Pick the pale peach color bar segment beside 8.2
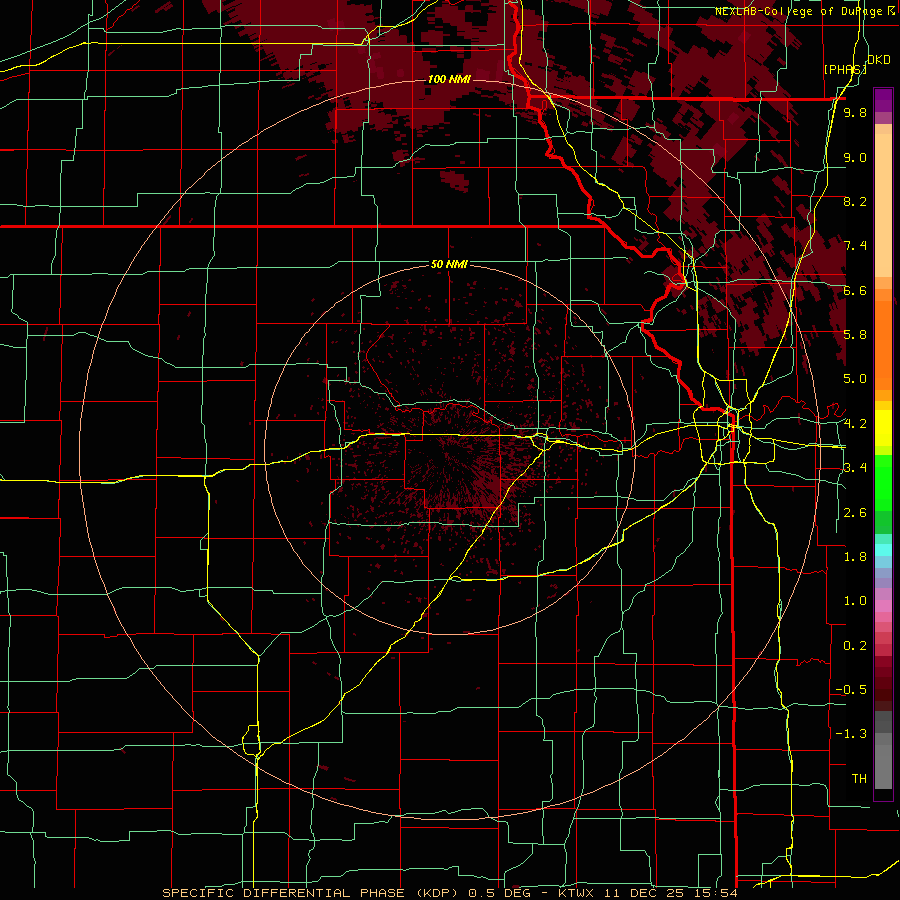900x900 pixels. tap(883, 205)
